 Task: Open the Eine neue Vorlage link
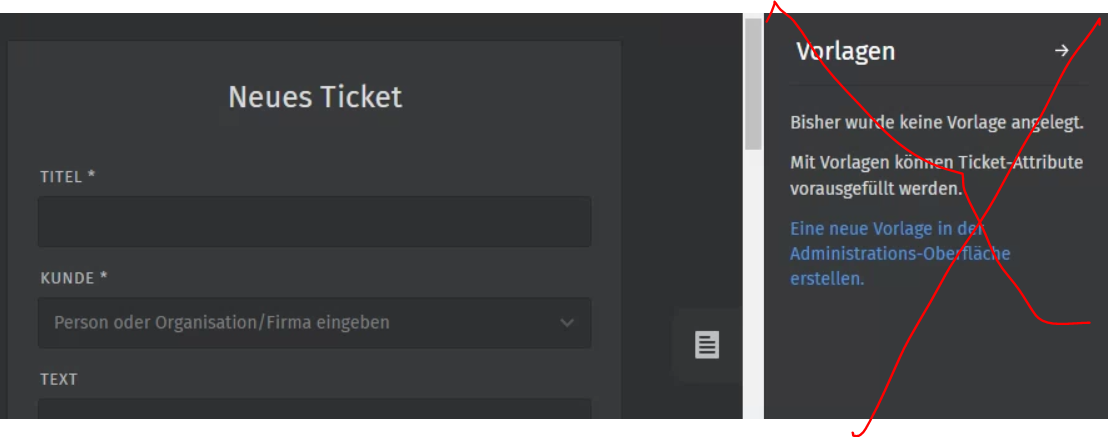point(900,253)
